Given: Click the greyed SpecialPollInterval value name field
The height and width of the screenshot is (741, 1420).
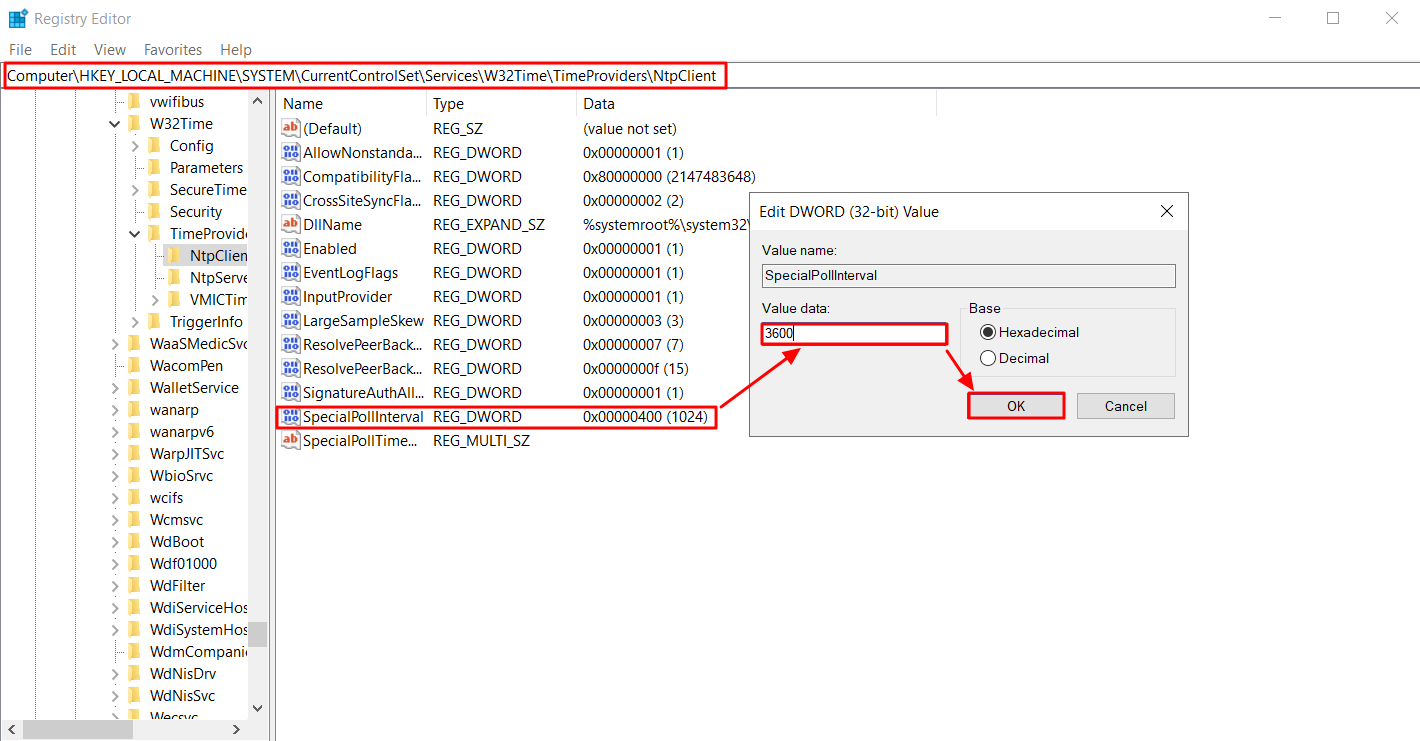Looking at the screenshot, I should click(968, 275).
